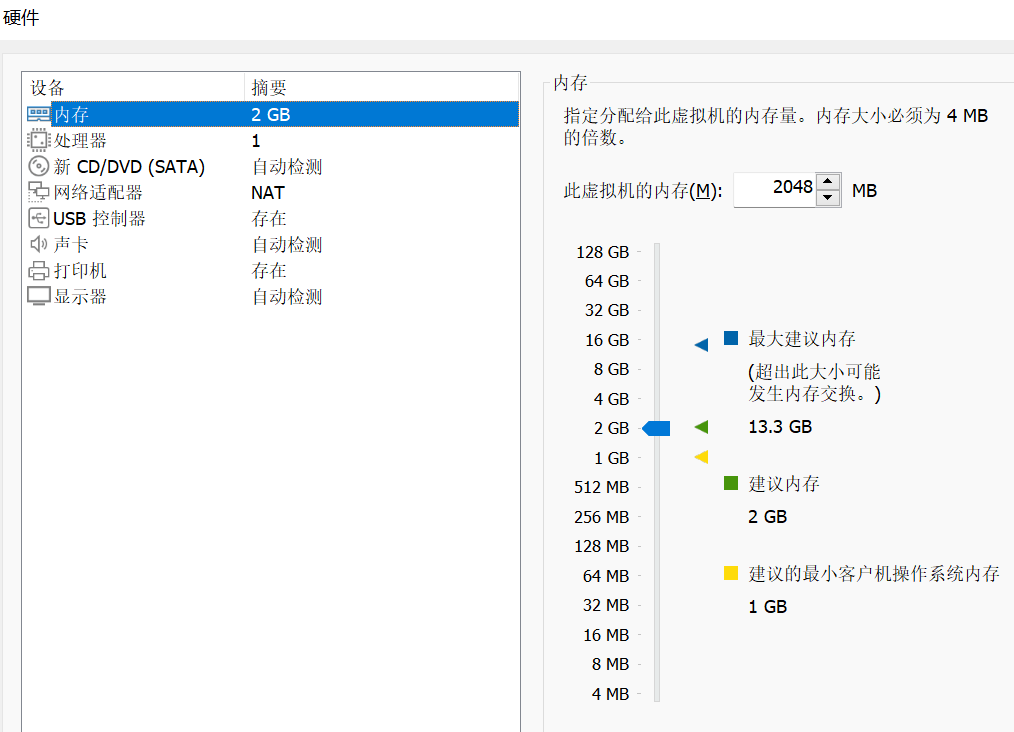Click the 64 GB scale label
Screen dimensions: 1014x732
pos(607,281)
